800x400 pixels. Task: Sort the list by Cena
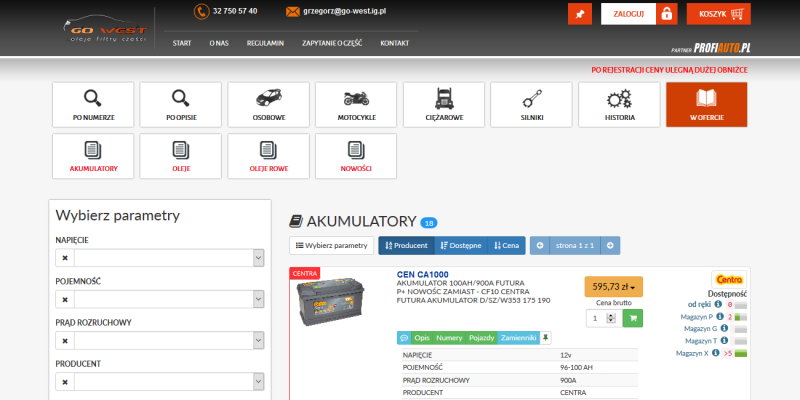coord(507,245)
